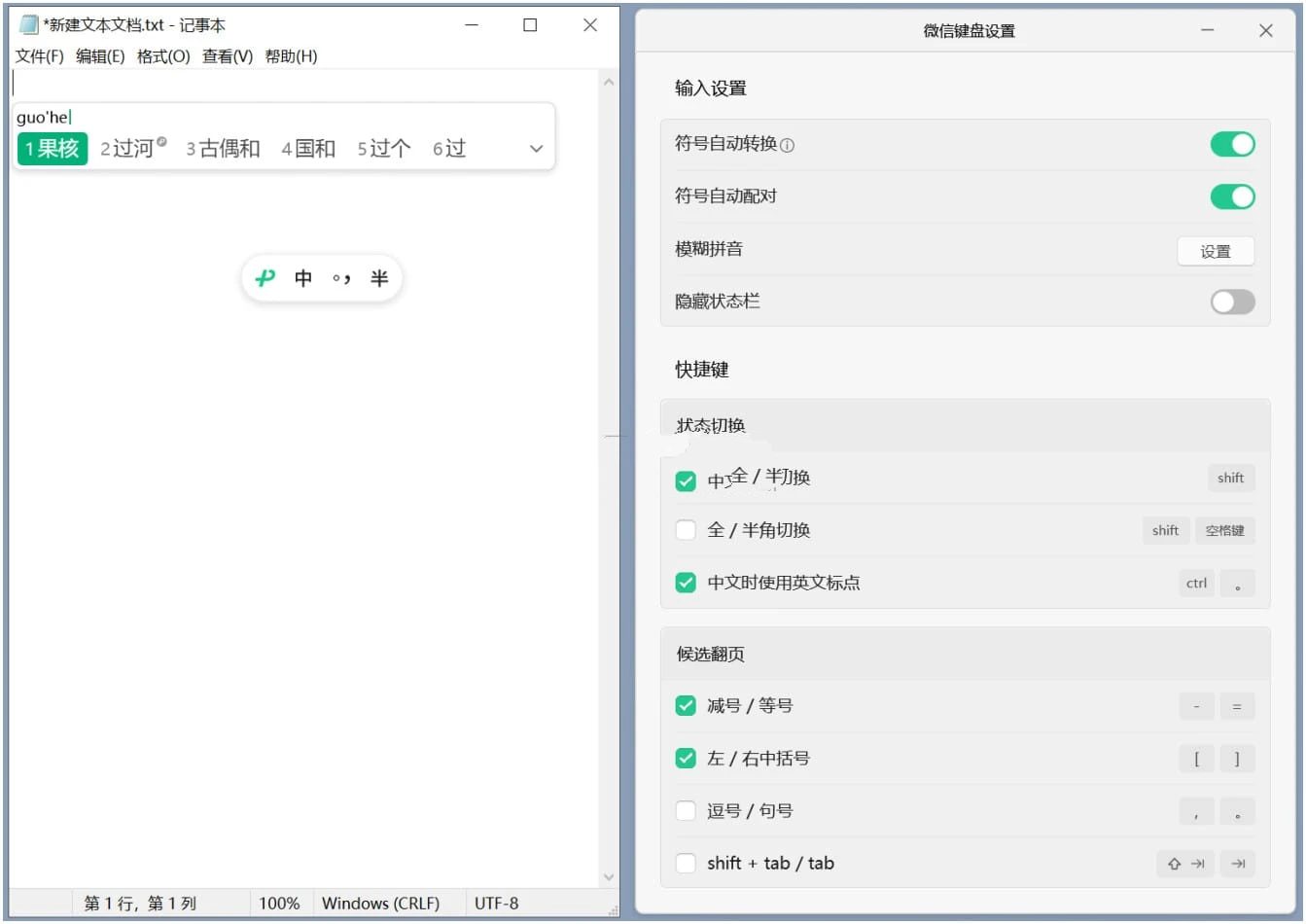Click the 半 half-width mode icon
Image resolution: width=1306 pixels, height=924 pixels.
[379, 278]
